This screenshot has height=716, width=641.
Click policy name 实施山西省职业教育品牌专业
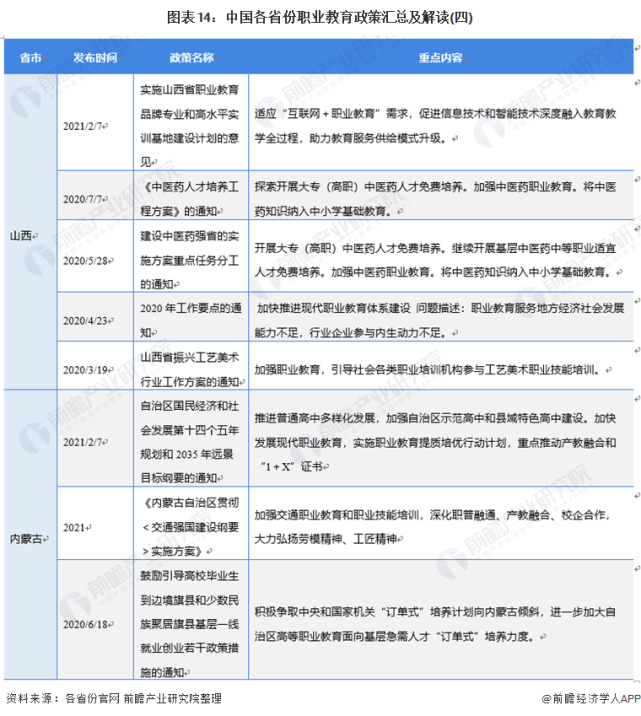pyautogui.click(x=189, y=126)
